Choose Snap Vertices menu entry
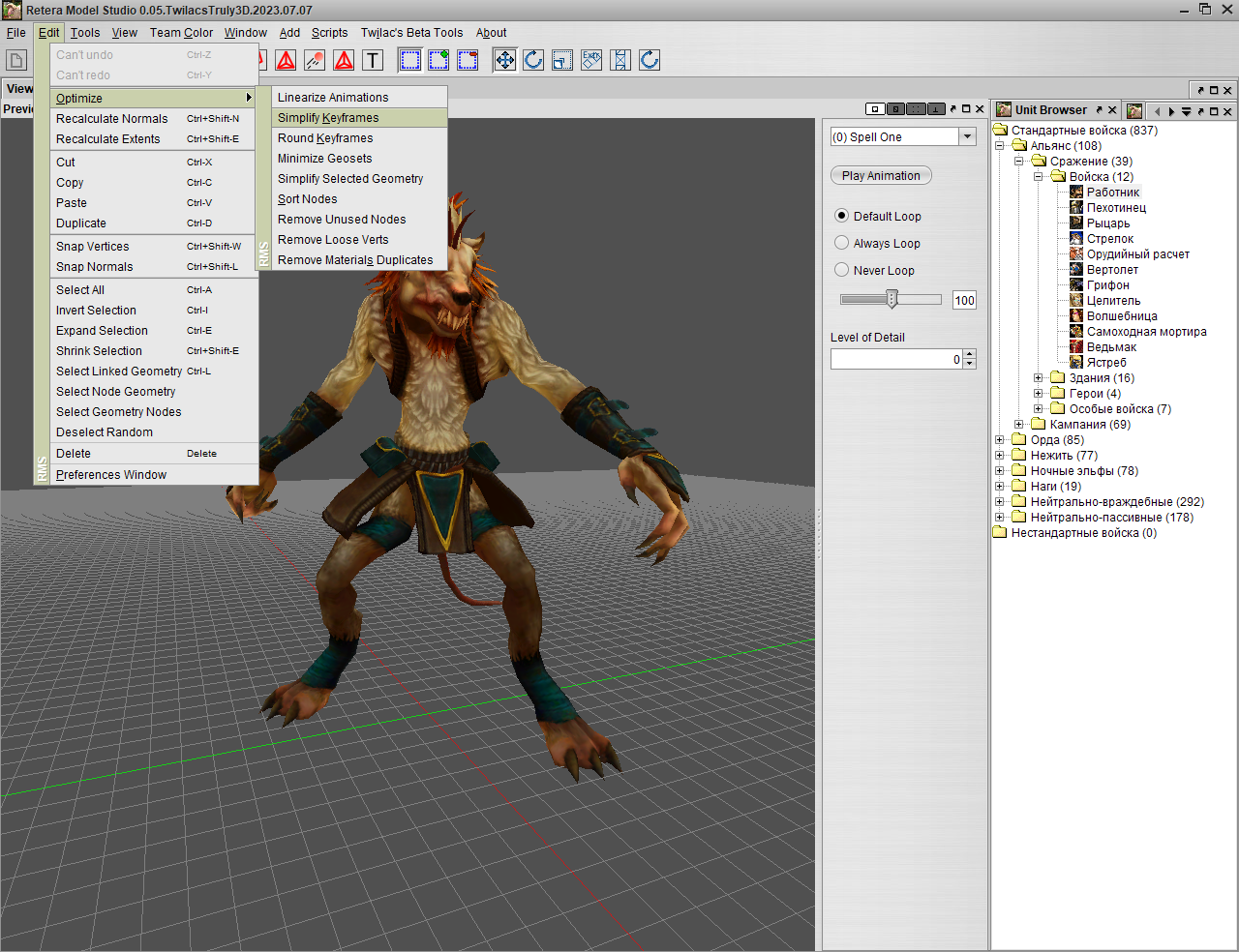This screenshot has height=952, width=1239. pos(154,247)
